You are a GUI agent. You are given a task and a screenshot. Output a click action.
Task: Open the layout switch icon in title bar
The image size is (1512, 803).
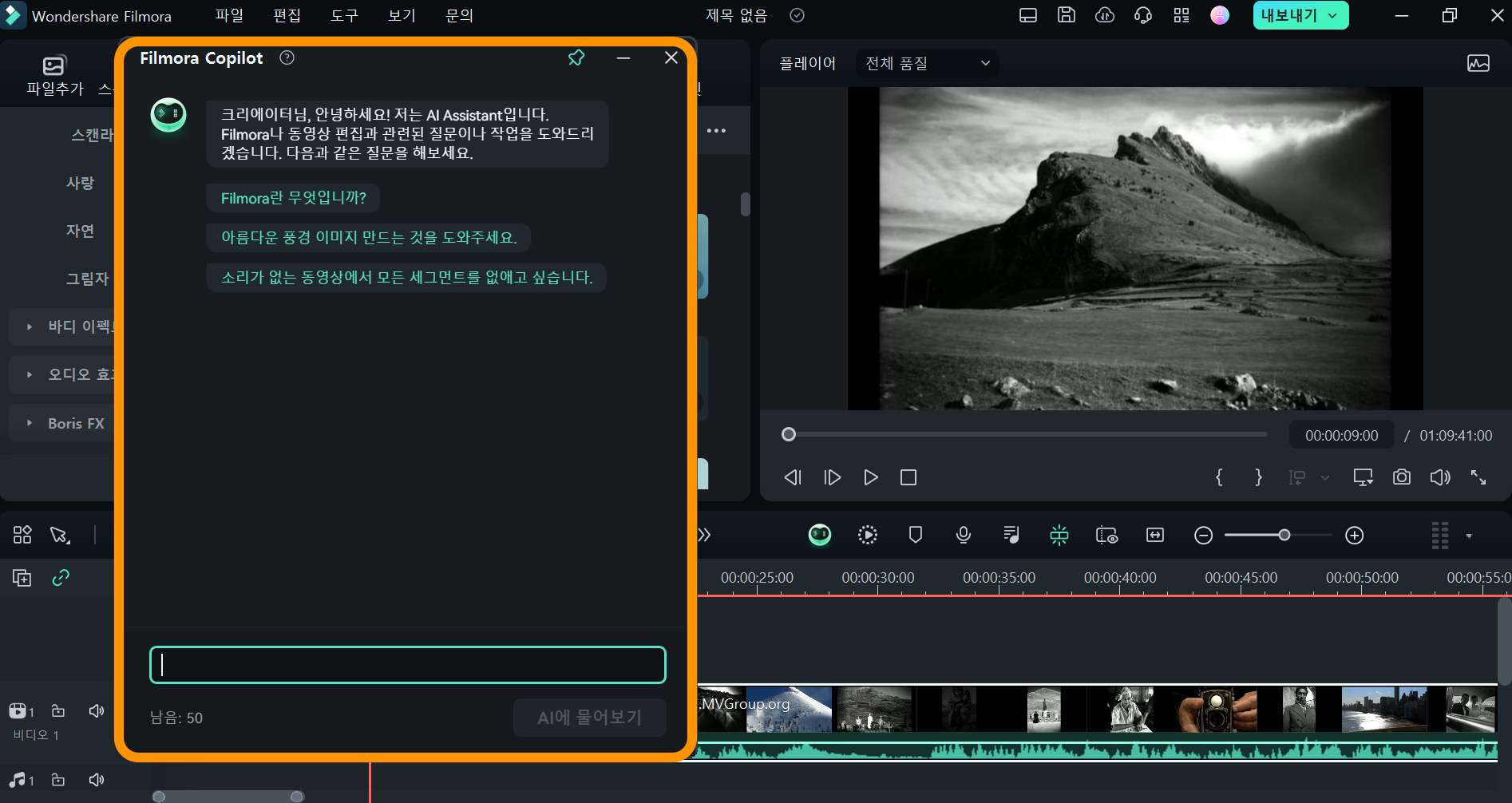click(1028, 15)
